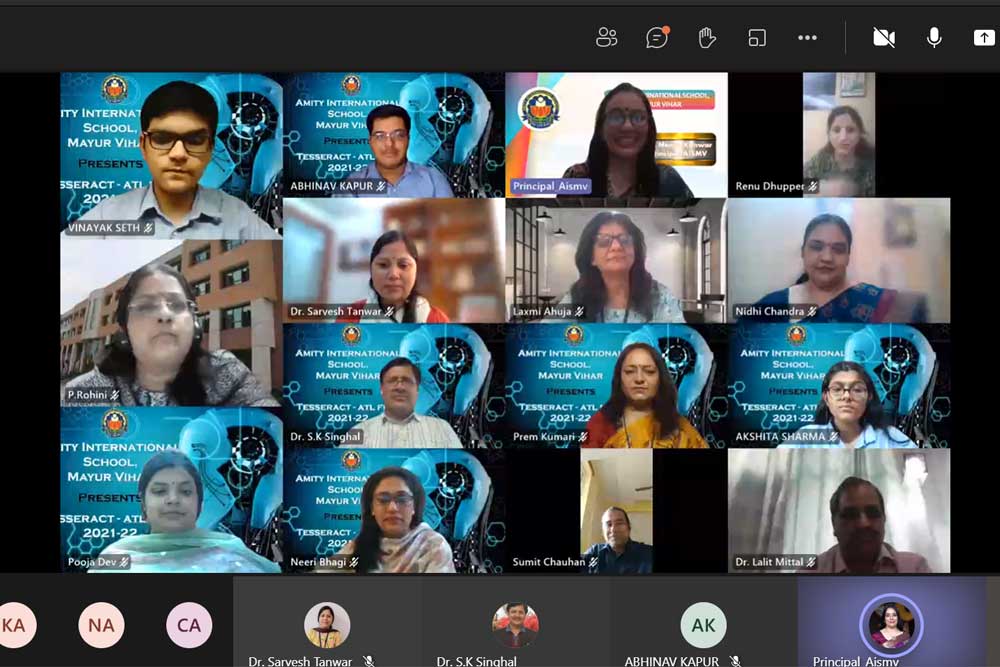Click mic-off icon on Vinayak Seth label
The image size is (1000, 667).
pos(148,228)
